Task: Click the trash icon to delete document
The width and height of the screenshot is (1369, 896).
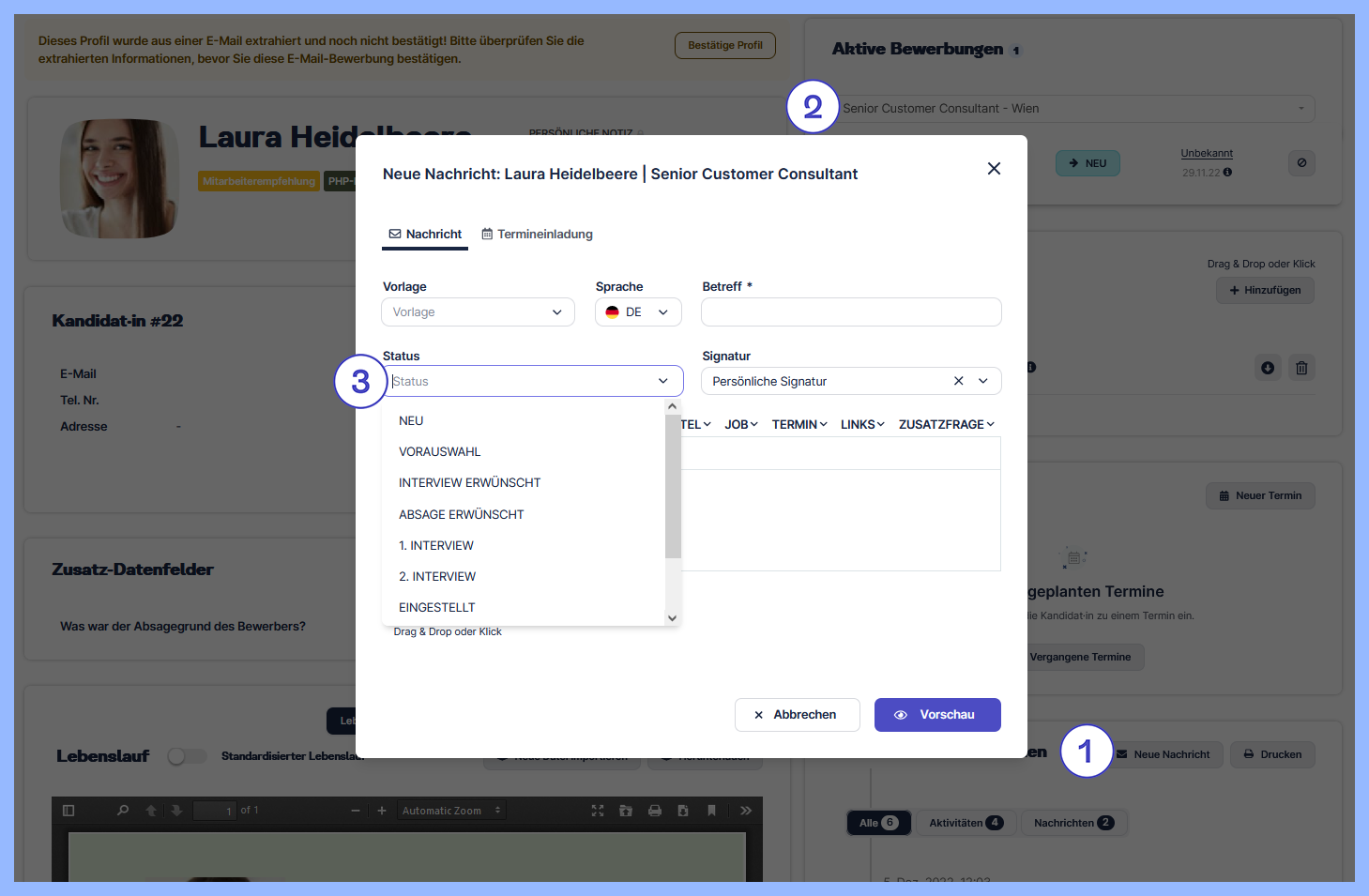Action: (1301, 368)
